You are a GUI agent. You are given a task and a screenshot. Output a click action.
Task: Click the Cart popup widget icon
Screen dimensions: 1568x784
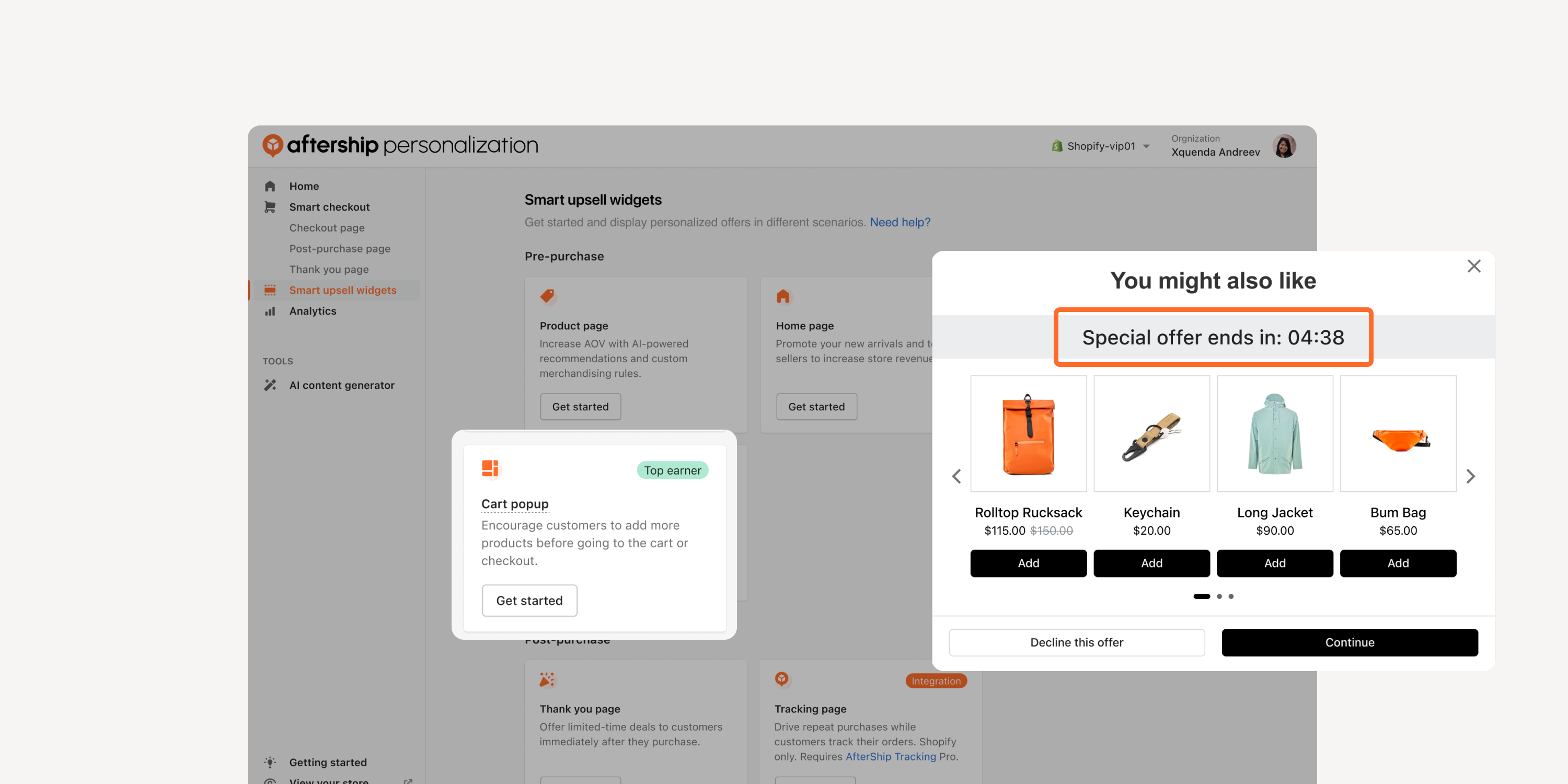pyautogui.click(x=490, y=468)
